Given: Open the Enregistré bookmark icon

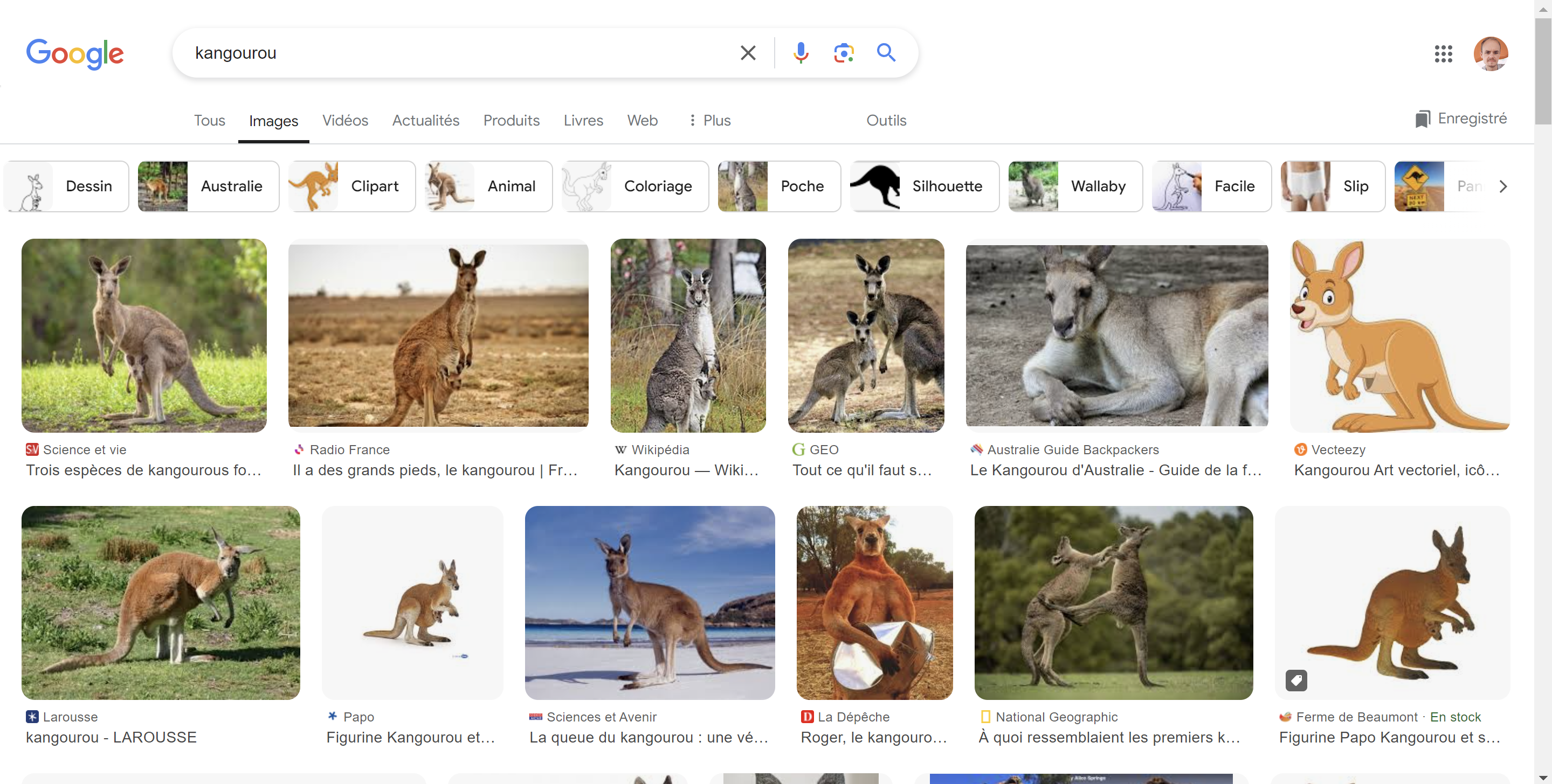Looking at the screenshot, I should (x=1422, y=119).
